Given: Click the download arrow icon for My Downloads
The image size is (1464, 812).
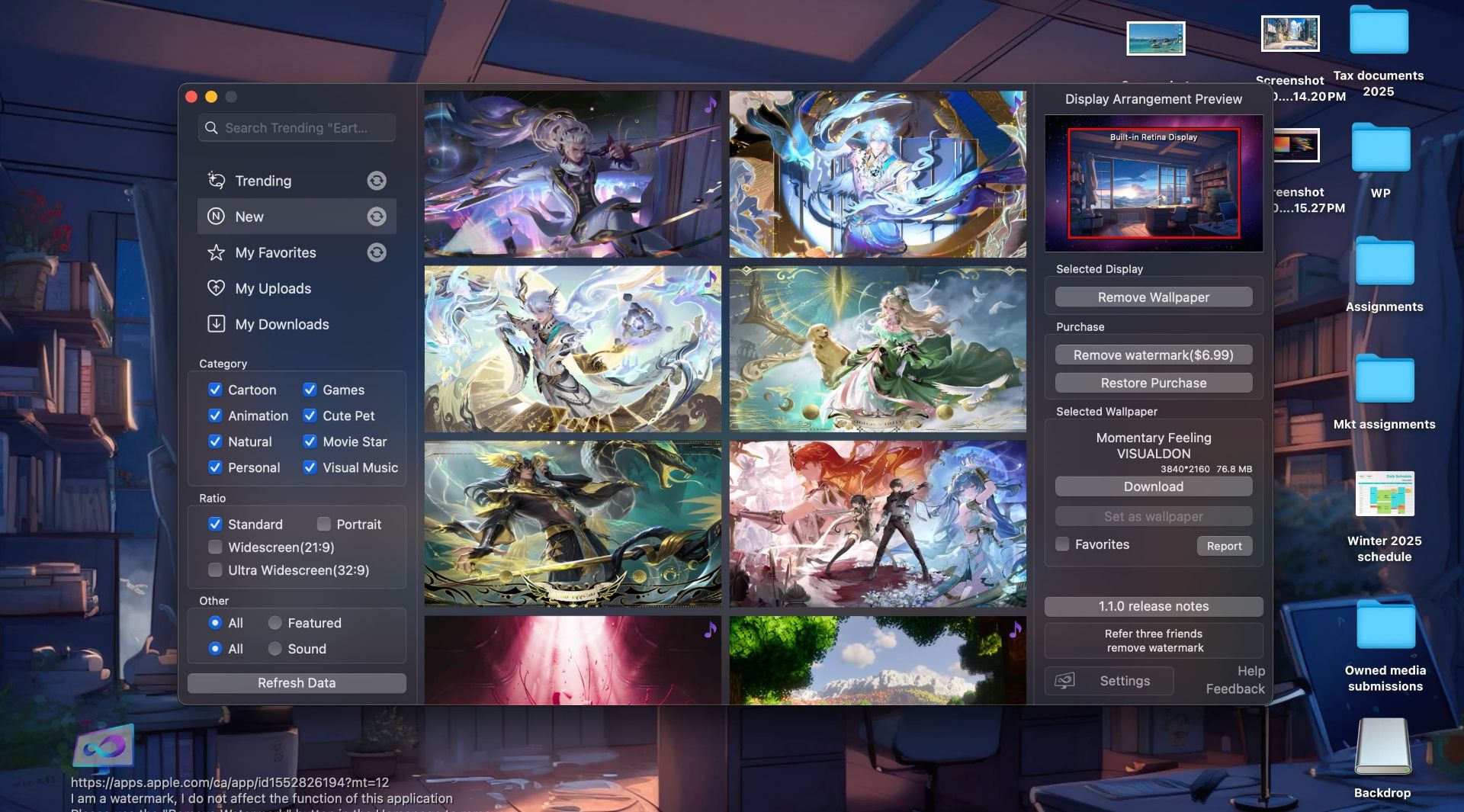Looking at the screenshot, I should [217, 324].
